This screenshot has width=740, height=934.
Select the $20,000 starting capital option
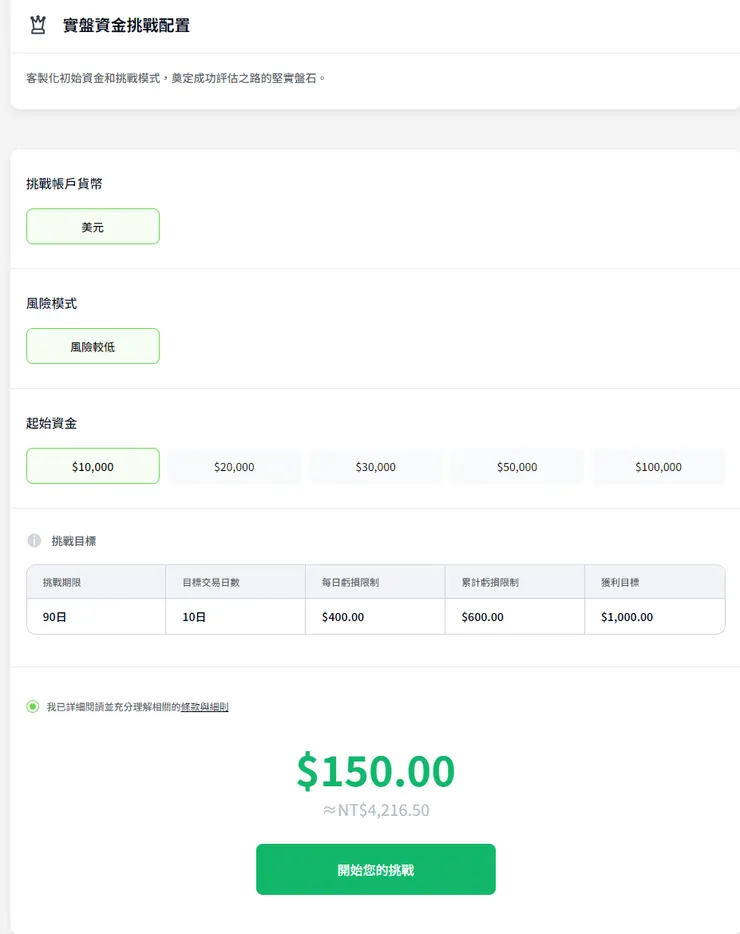(x=234, y=466)
